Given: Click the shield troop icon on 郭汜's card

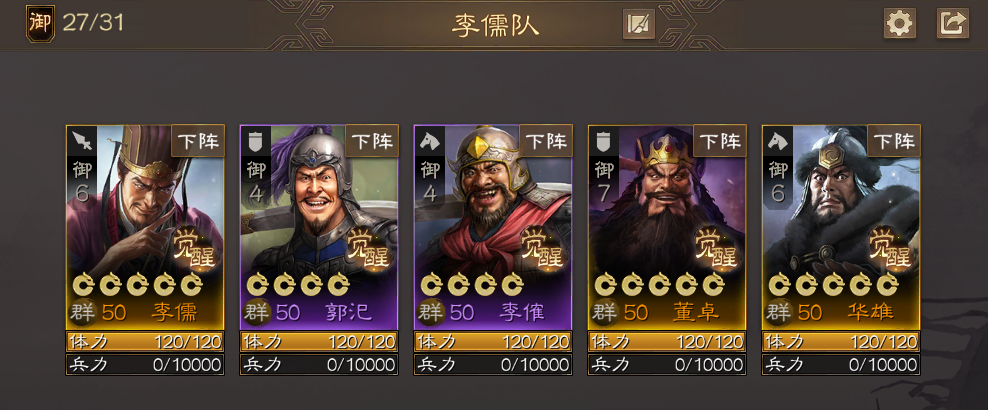Looking at the screenshot, I should 256,140.
